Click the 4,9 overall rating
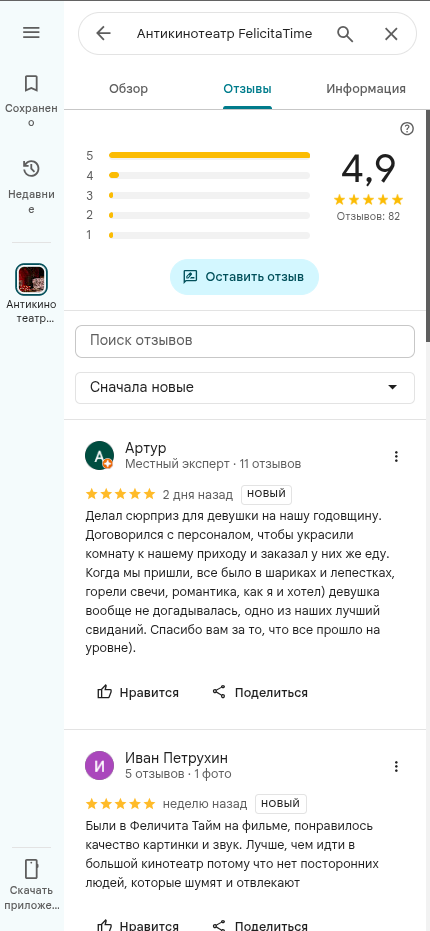This screenshot has height=931, width=430. click(368, 169)
